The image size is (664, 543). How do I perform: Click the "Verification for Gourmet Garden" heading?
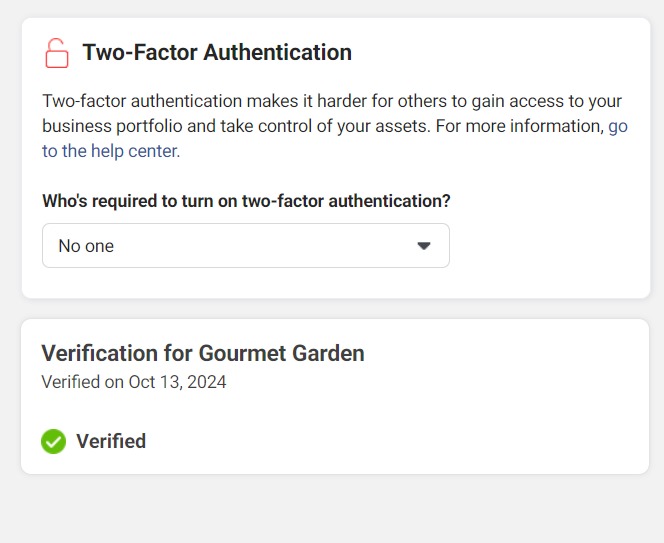(202, 353)
